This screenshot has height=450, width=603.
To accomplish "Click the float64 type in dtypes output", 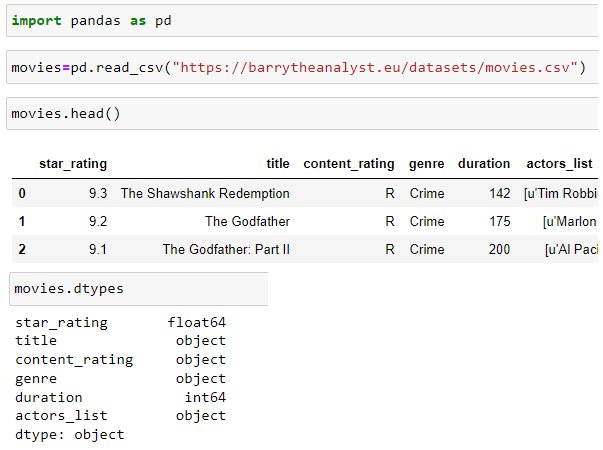I will [x=196, y=322].
